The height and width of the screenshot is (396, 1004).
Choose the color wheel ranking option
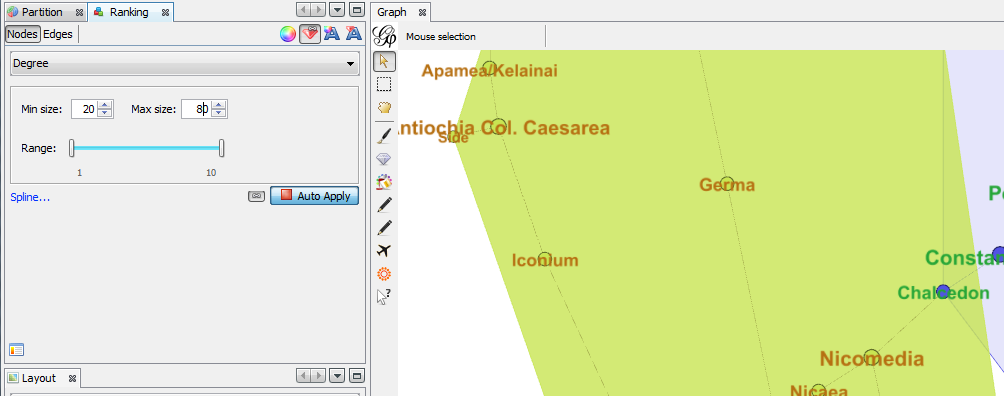[x=288, y=34]
